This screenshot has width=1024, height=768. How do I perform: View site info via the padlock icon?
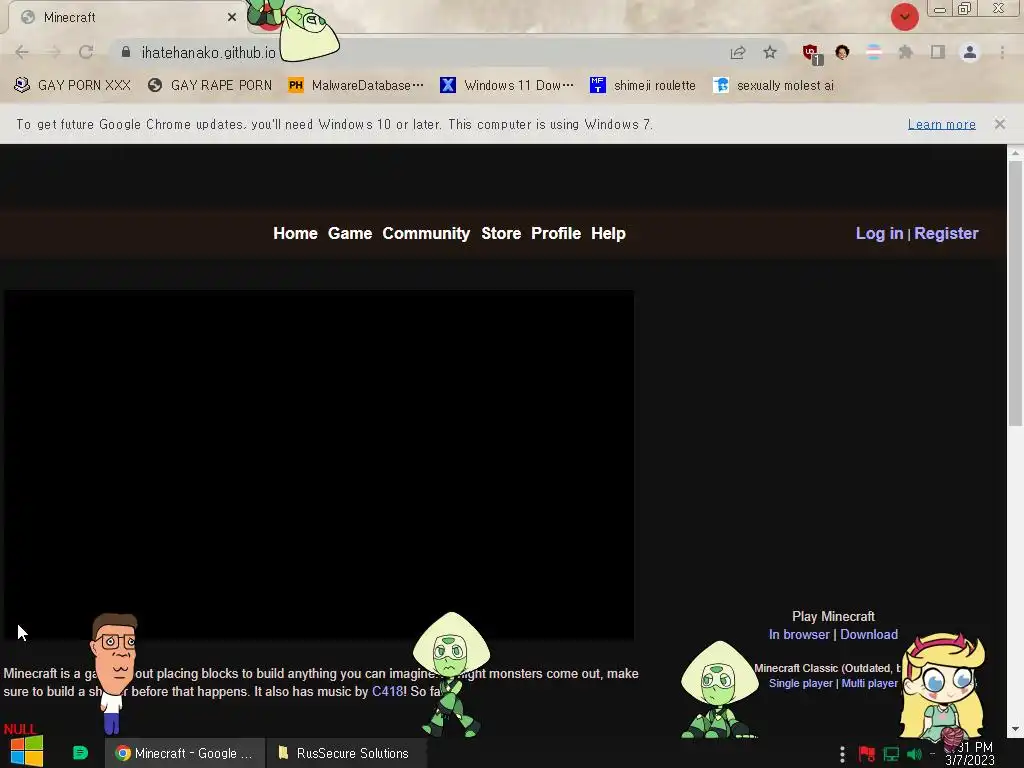[x=126, y=52]
